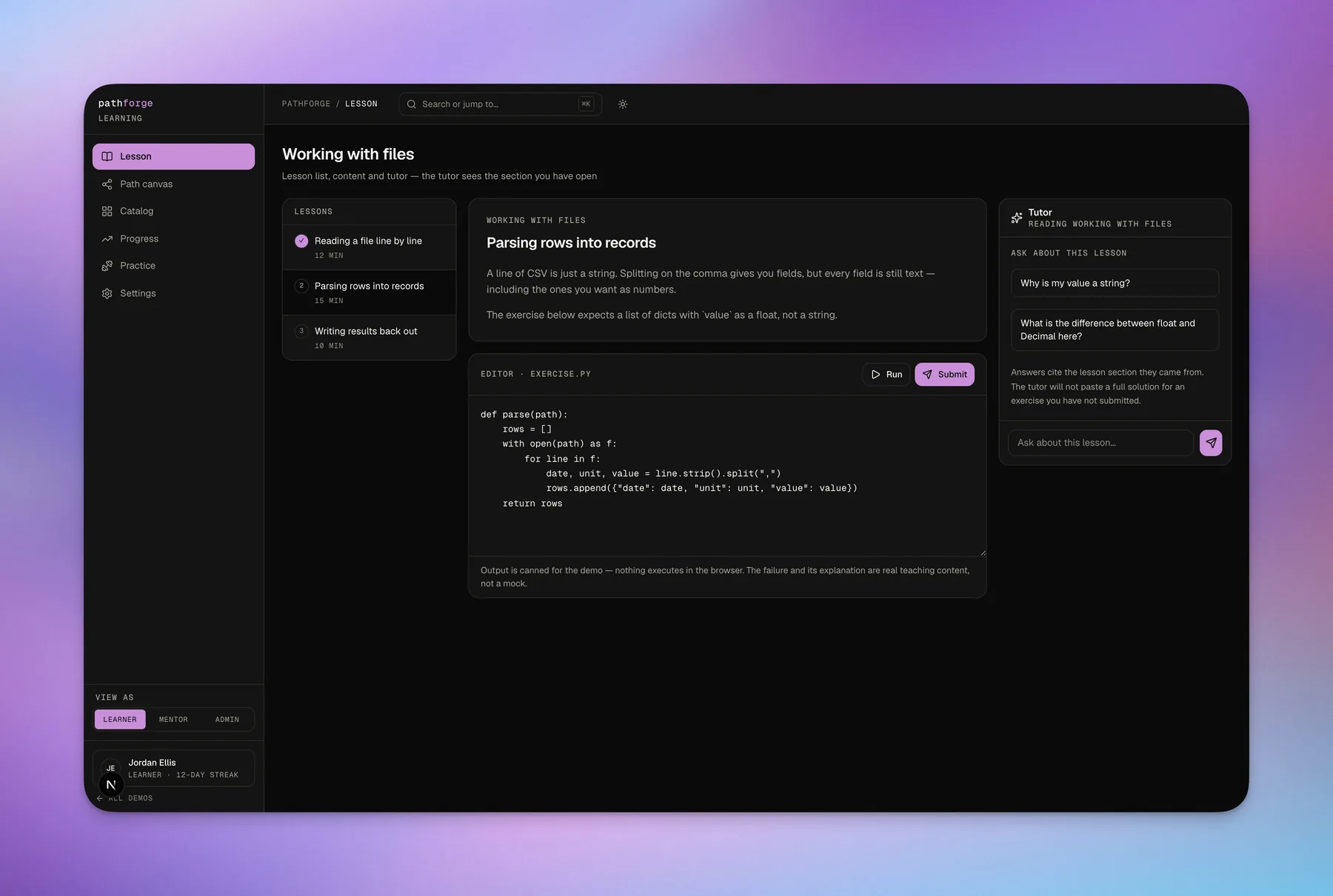Ask about float versus Decimal difference
The height and width of the screenshot is (896, 1333).
pyautogui.click(x=1115, y=330)
